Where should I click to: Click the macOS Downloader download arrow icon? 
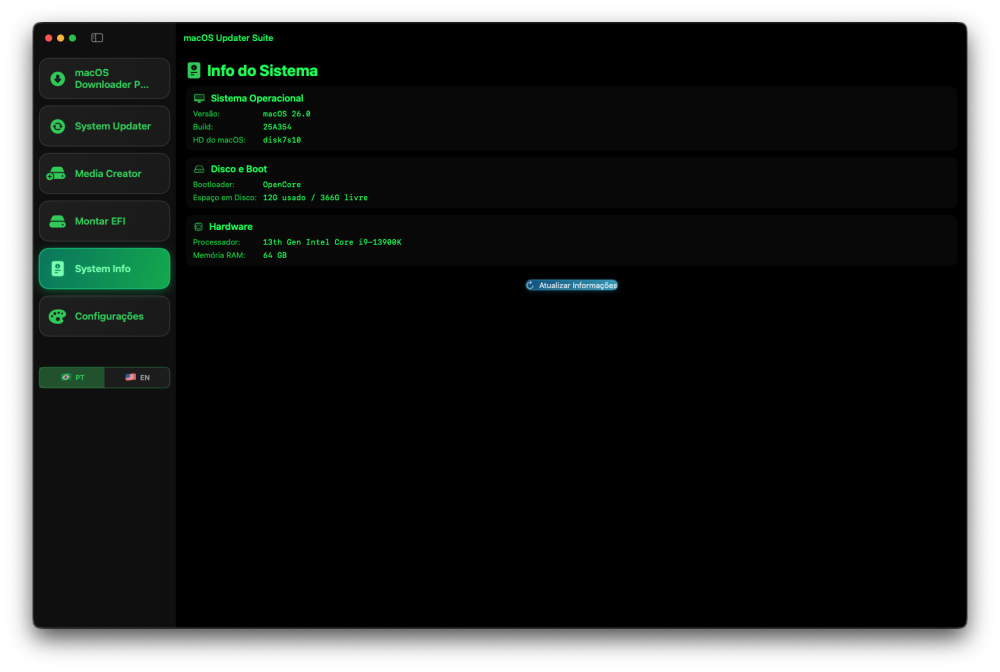pos(57,78)
